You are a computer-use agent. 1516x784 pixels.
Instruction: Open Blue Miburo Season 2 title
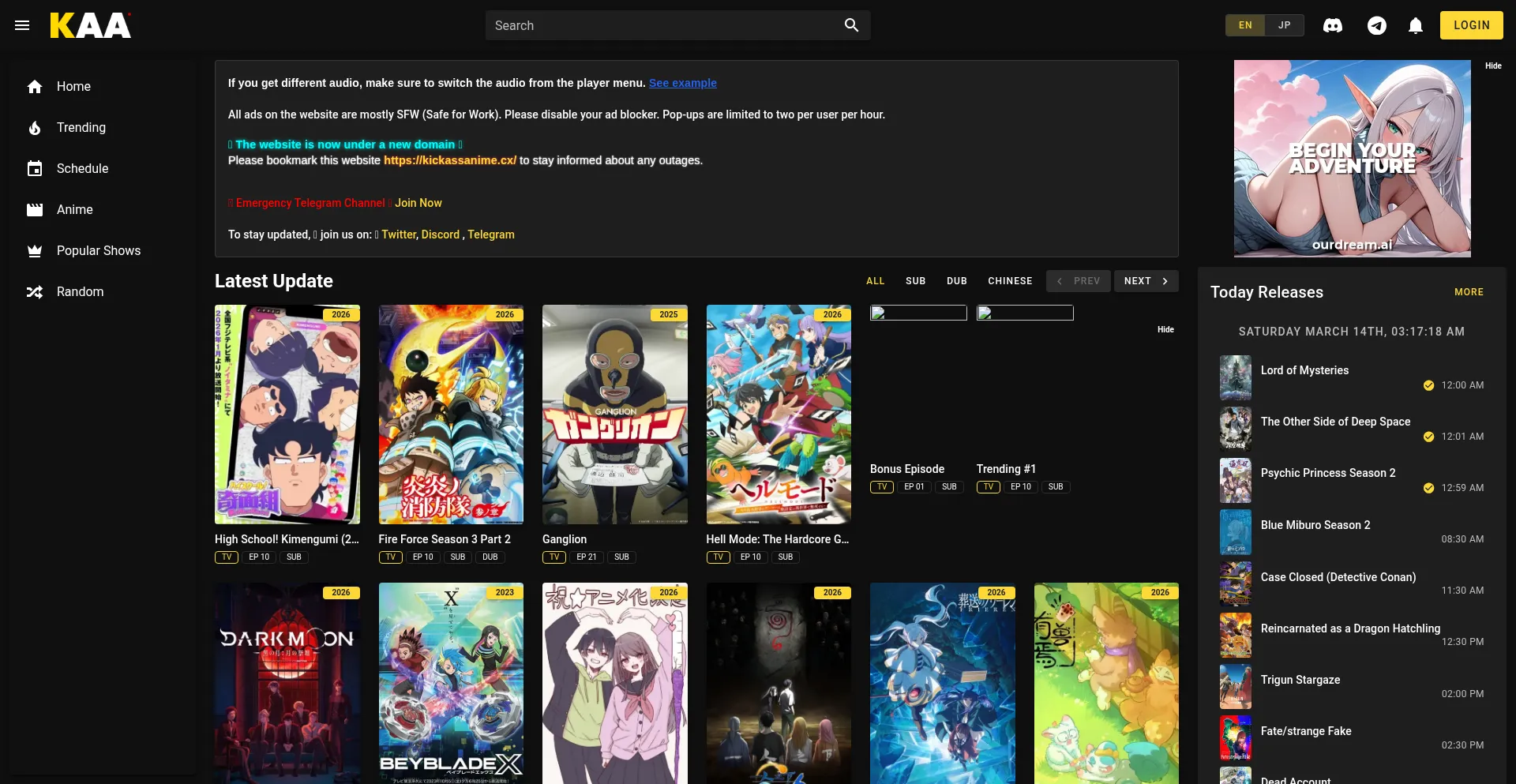1315,525
